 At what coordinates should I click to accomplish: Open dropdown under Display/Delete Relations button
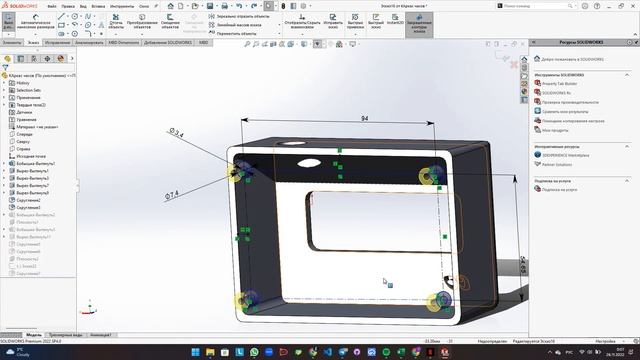pyautogui.click(x=302, y=34)
